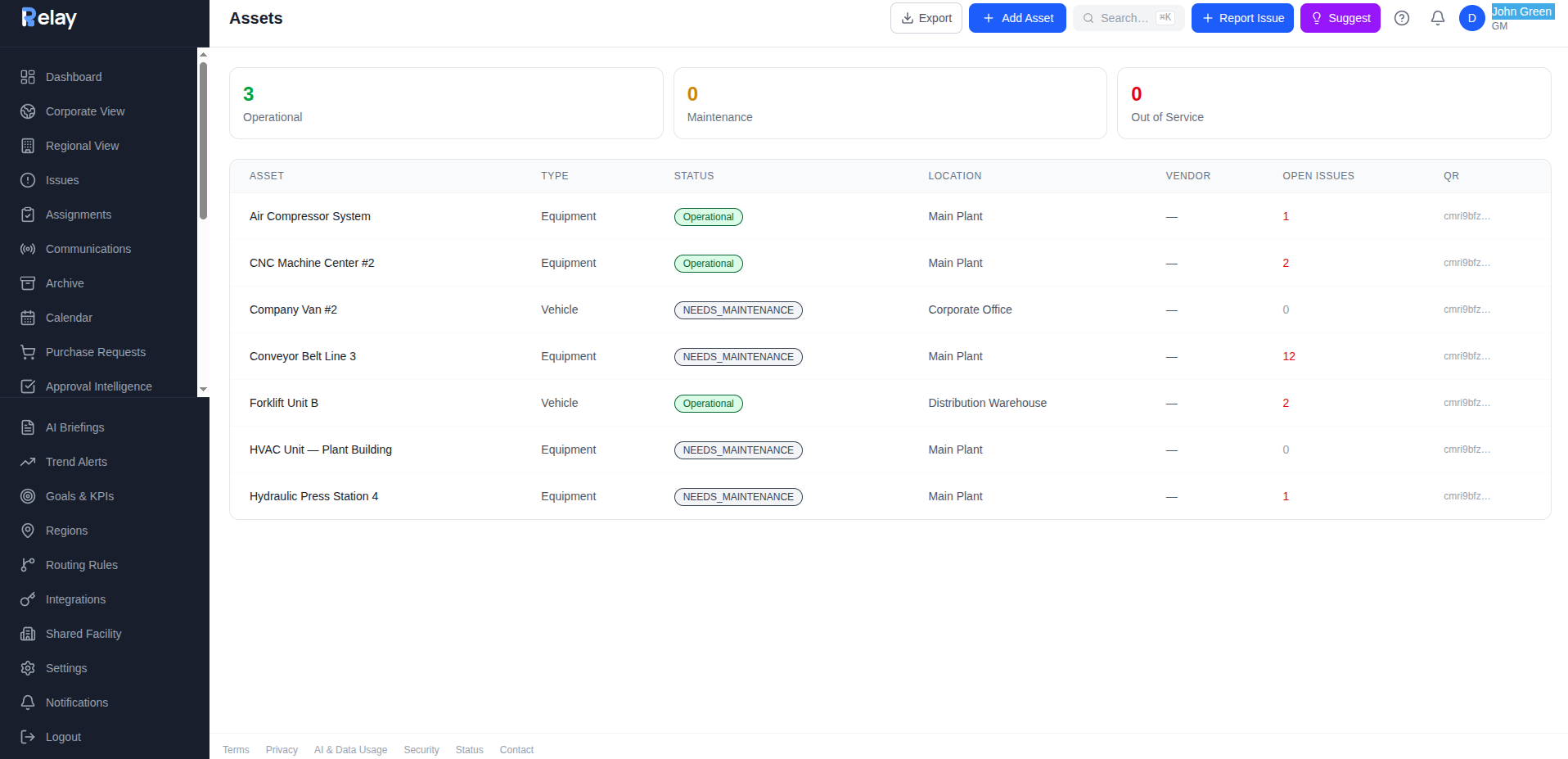Click the Export button
1568x759 pixels.
[926, 18]
